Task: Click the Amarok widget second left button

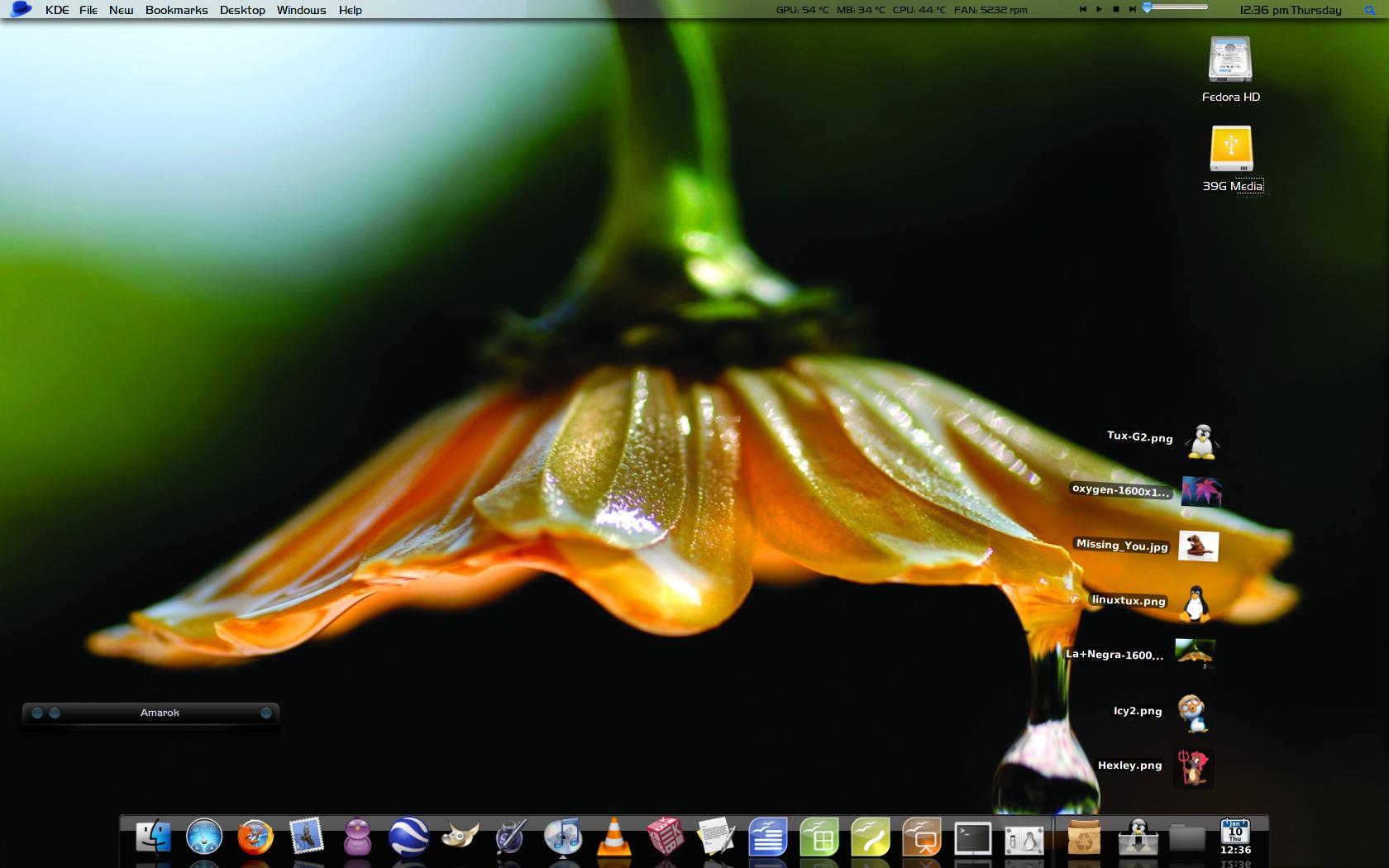Action: tap(55, 713)
